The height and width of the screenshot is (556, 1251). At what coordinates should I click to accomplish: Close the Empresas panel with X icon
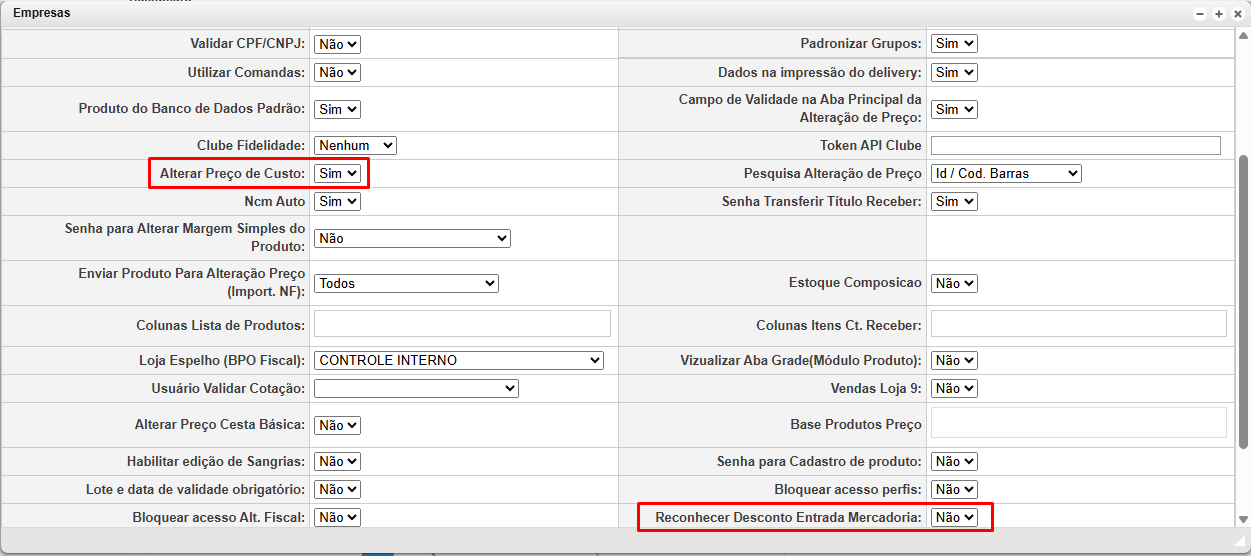tap(1237, 14)
